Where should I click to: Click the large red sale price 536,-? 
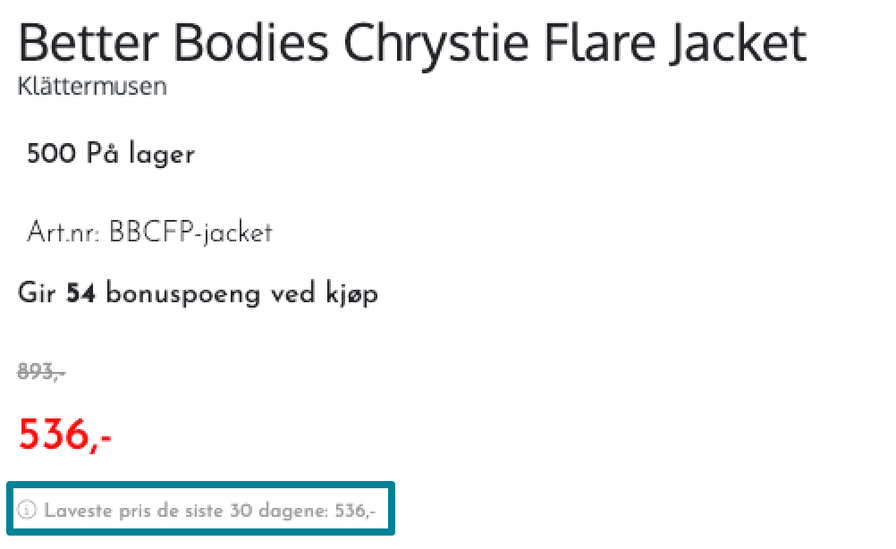65,436
